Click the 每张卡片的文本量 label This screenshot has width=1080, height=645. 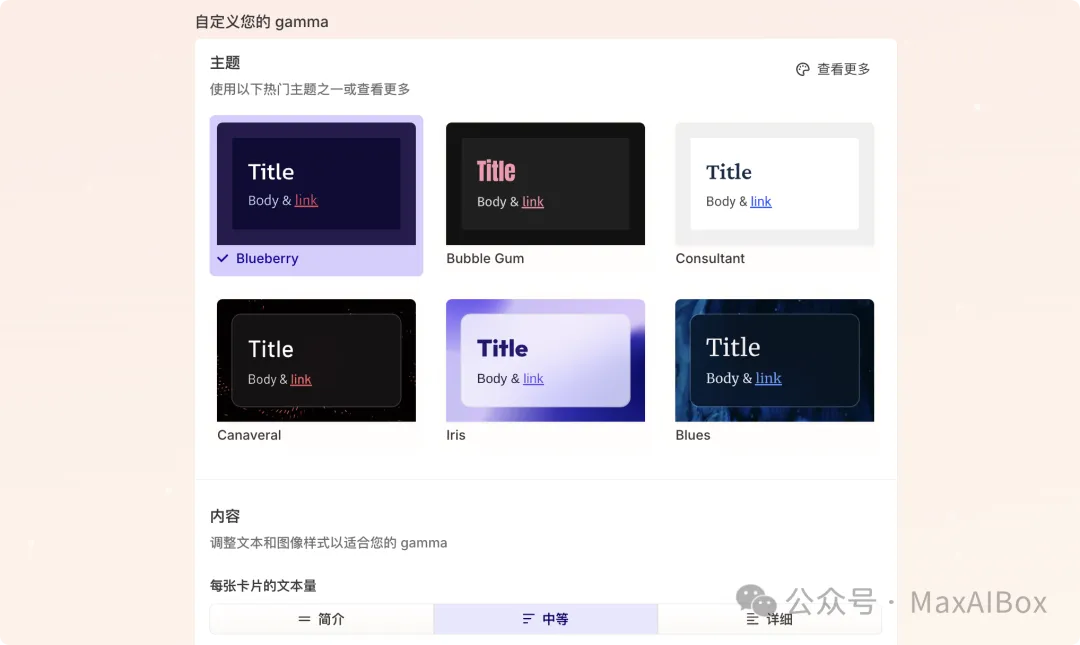tap(263, 586)
